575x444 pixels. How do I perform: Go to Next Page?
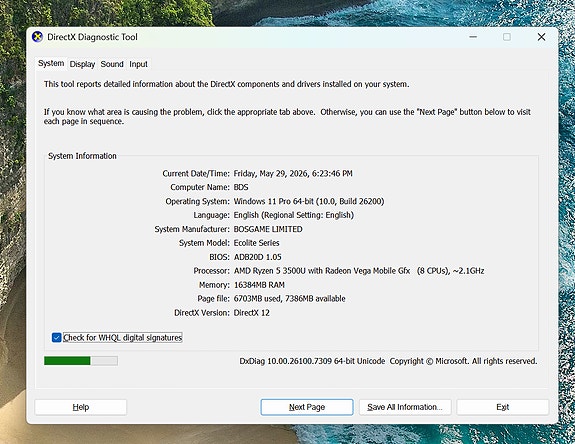(x=307, y=407)
